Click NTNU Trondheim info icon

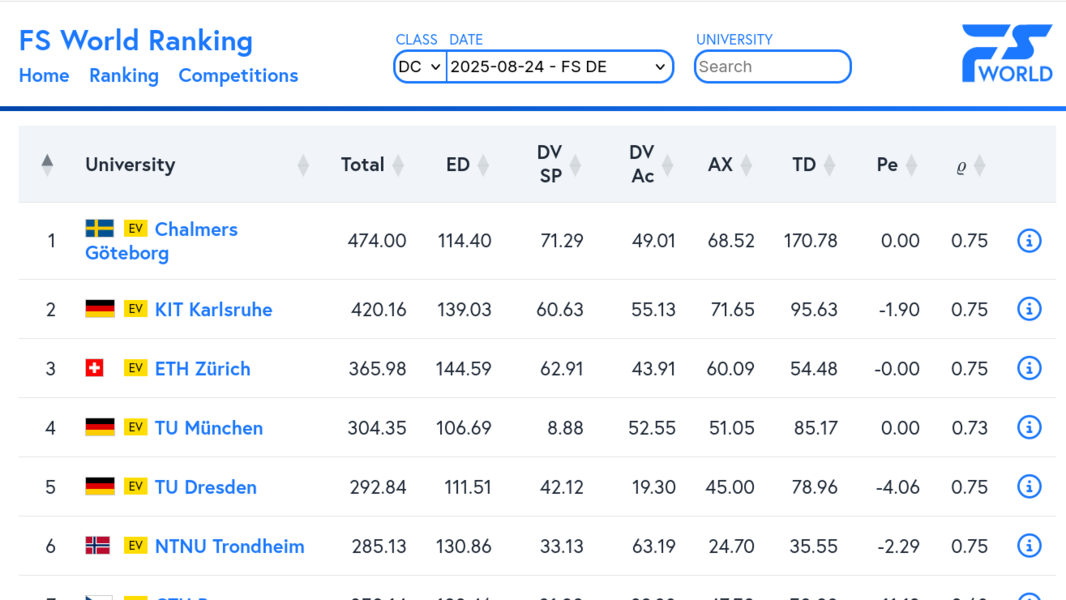1029,546
